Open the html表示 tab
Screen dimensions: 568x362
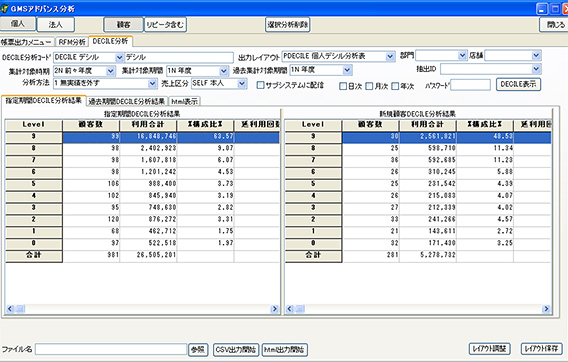185,101
